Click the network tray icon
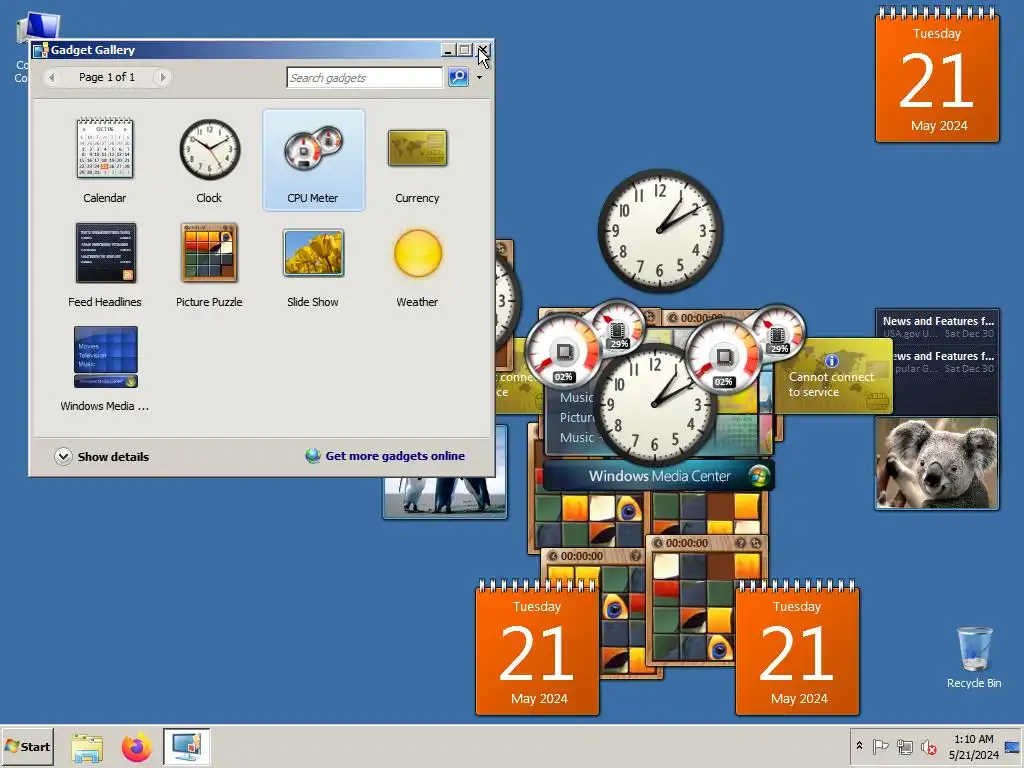The width and height of the screenshot is (1024, 768). coord(904,746)
